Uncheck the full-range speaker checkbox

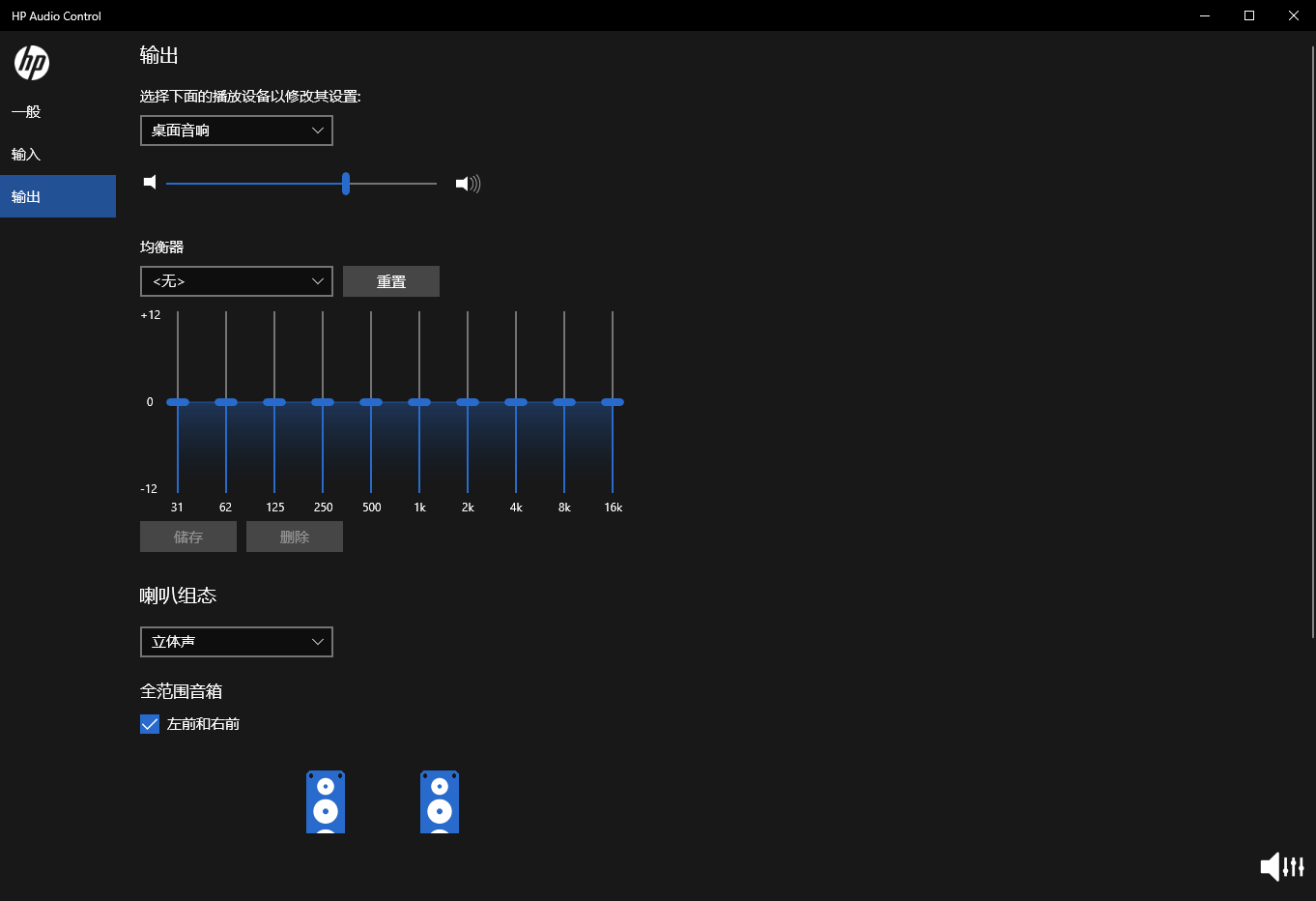[x=150, y=723]
